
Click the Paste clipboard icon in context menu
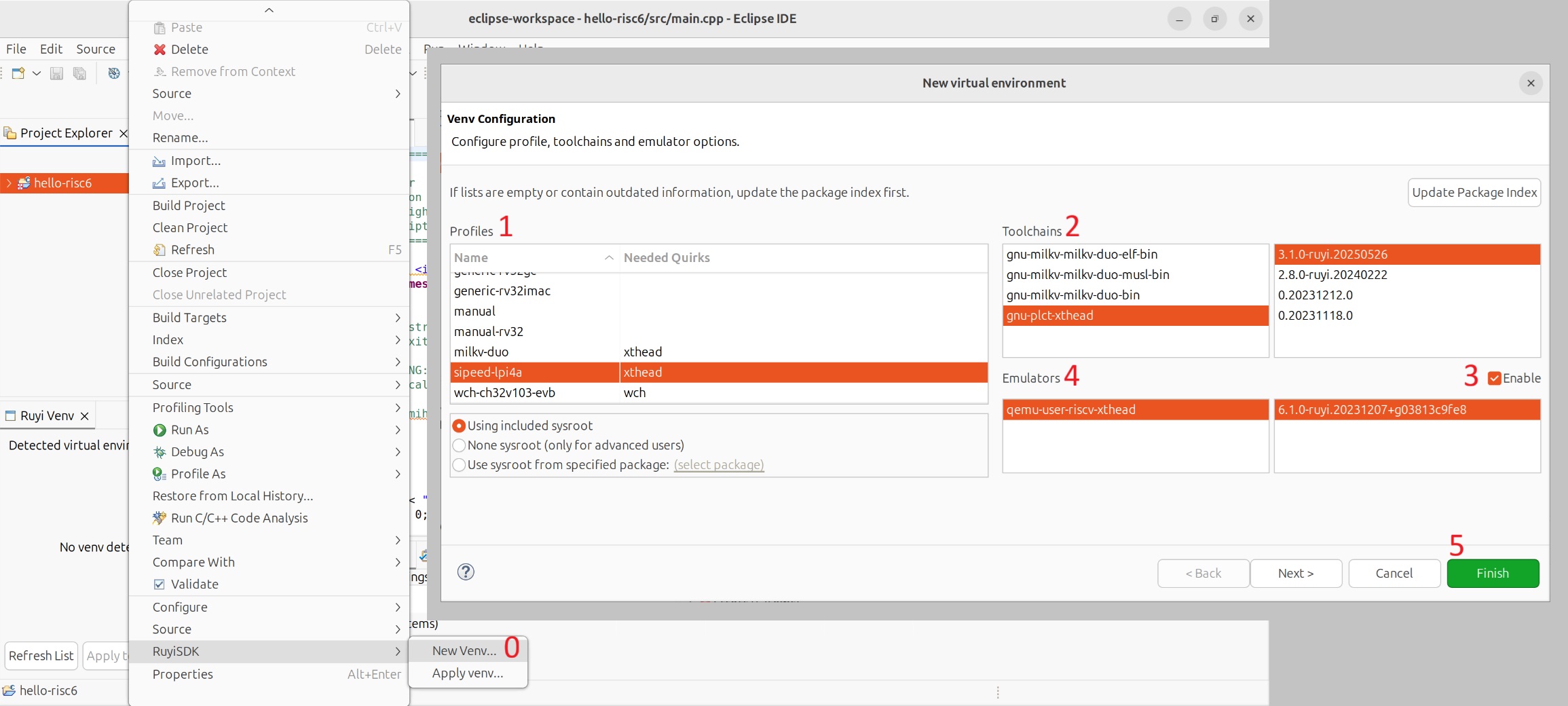tap(160, 28)
